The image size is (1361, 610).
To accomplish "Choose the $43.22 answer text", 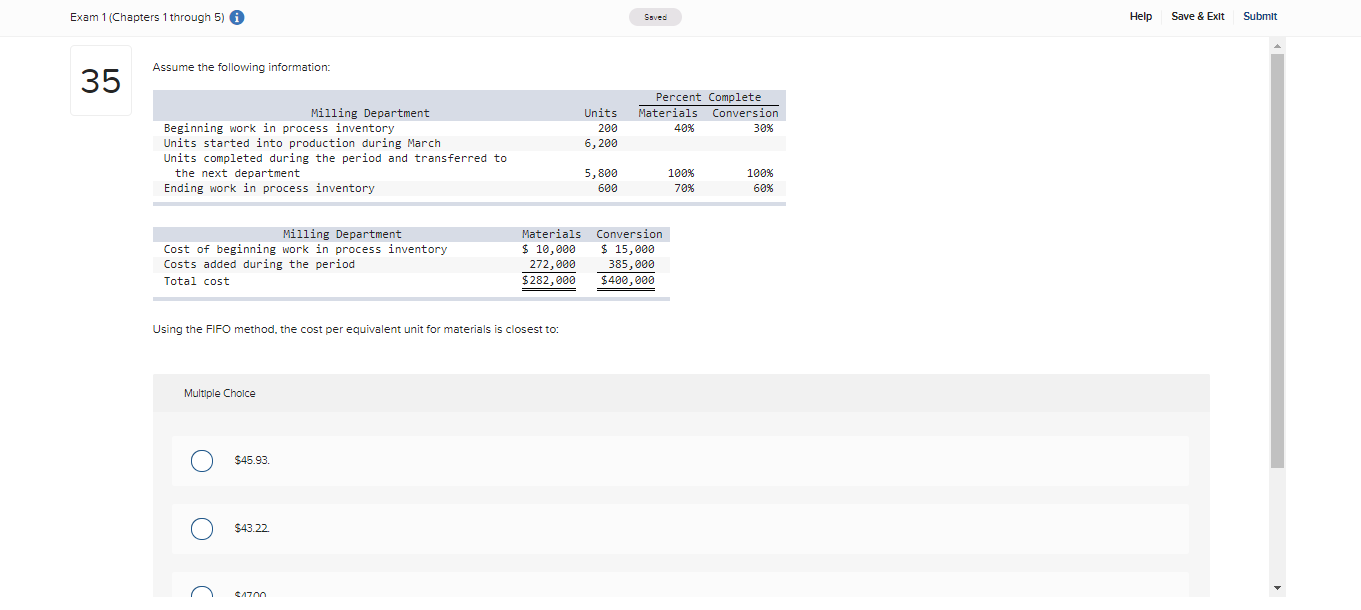I will (250, 528).
